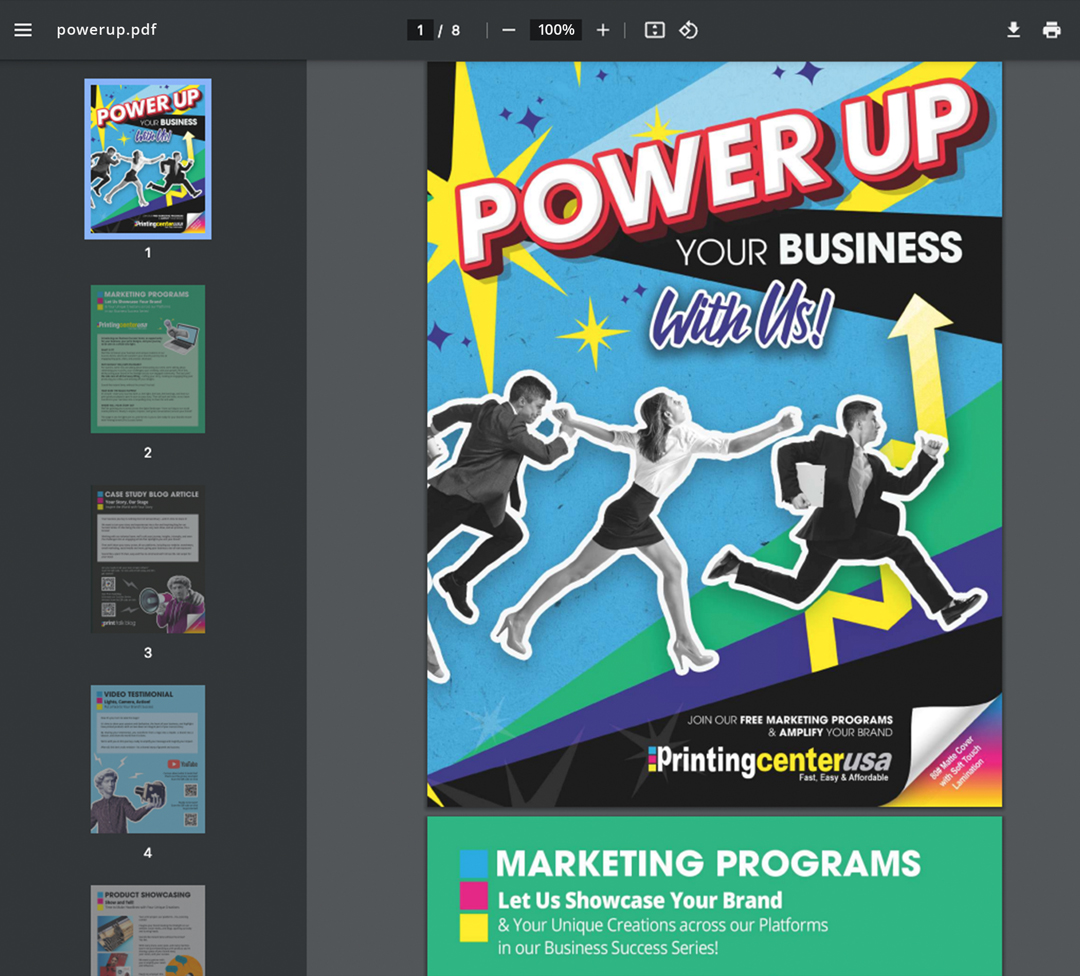Viewport: 1080px width, 976px height.
Task: Click the With Us! script text
Action: [741, 314]
